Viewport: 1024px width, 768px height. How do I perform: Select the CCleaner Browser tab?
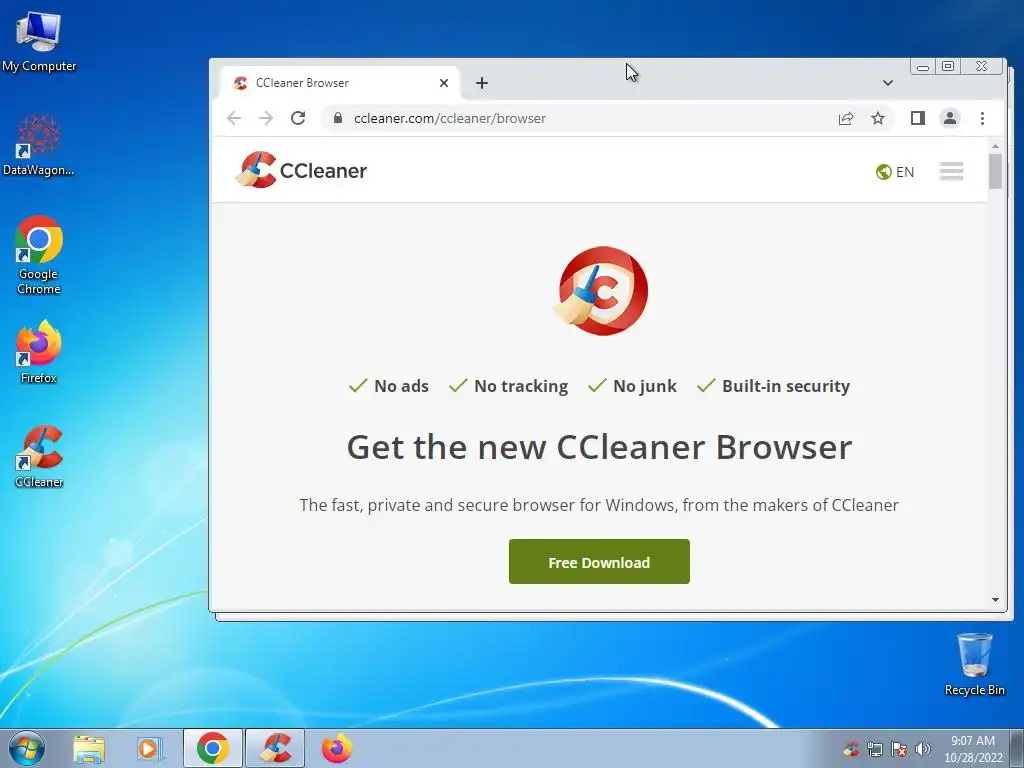click(340, 83)
